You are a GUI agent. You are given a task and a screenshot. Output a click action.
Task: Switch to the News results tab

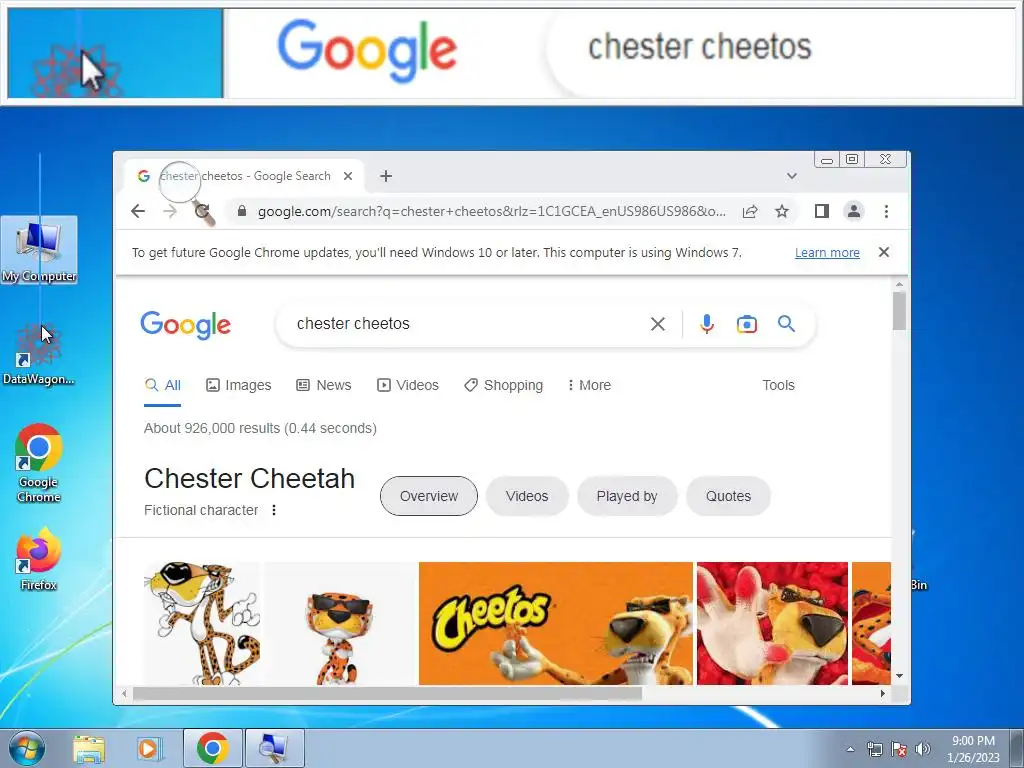tap(324, 385)
